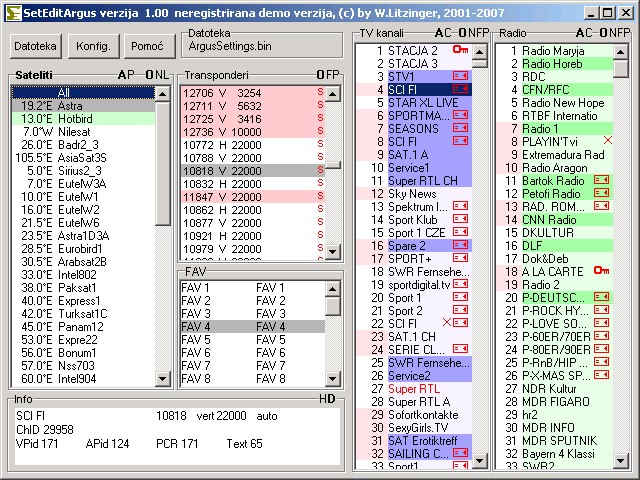
Task: Click the key icon beside STACJA 2
Action: [460, 50]
